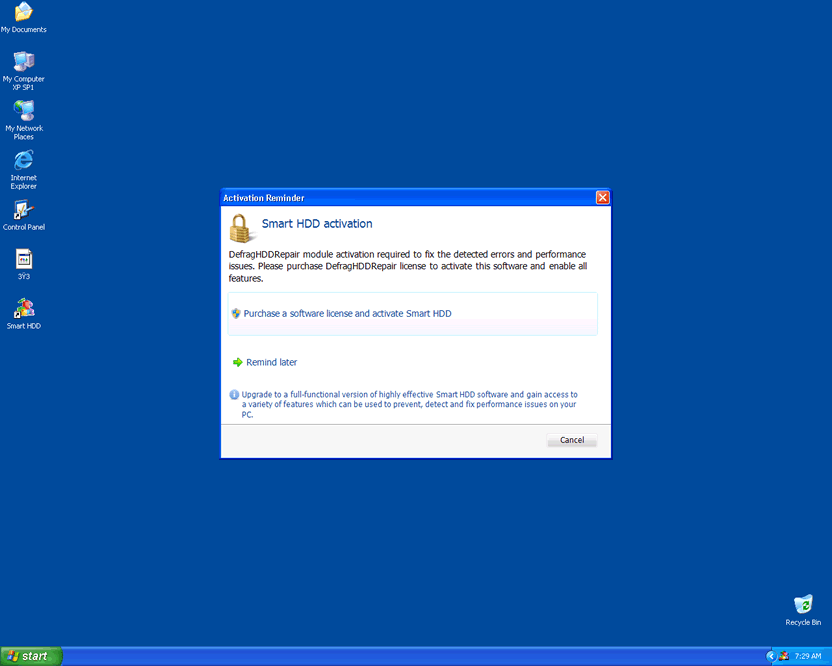Screen dimensions: 832x666
Task: Click the taskbar clock showing 7:29 AM
Action: [x=808, y=656]
